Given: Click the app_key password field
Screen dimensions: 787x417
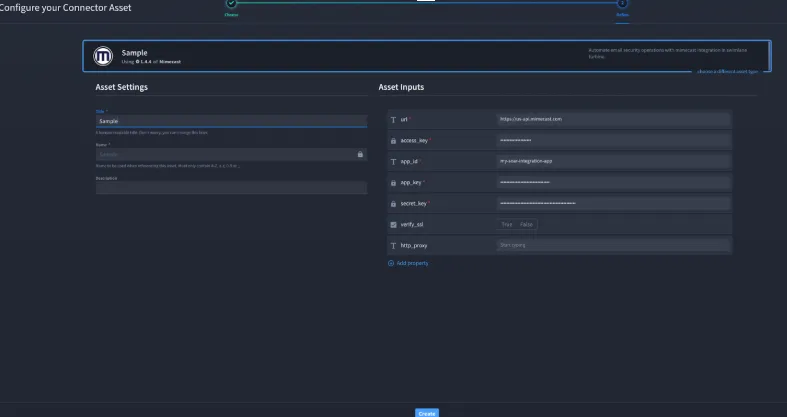Looking at the screenshot, I should click(612, 183).
